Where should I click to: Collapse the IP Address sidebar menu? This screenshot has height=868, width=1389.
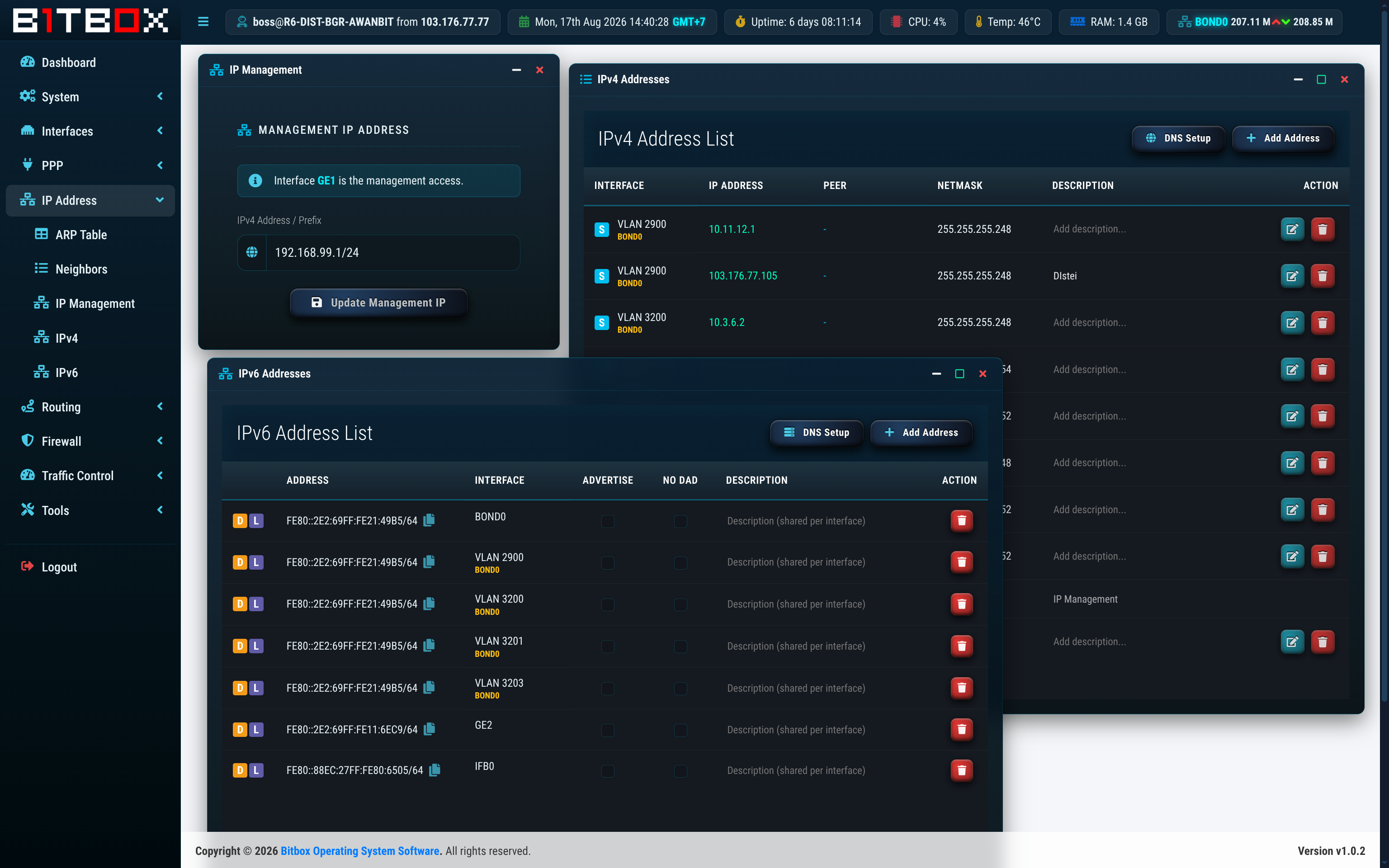point(90,200)
